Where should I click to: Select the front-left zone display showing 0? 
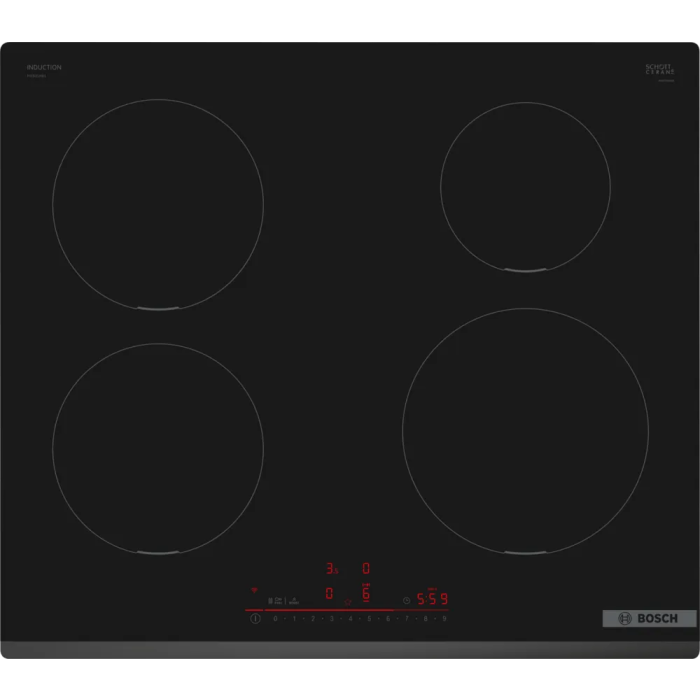329,593
